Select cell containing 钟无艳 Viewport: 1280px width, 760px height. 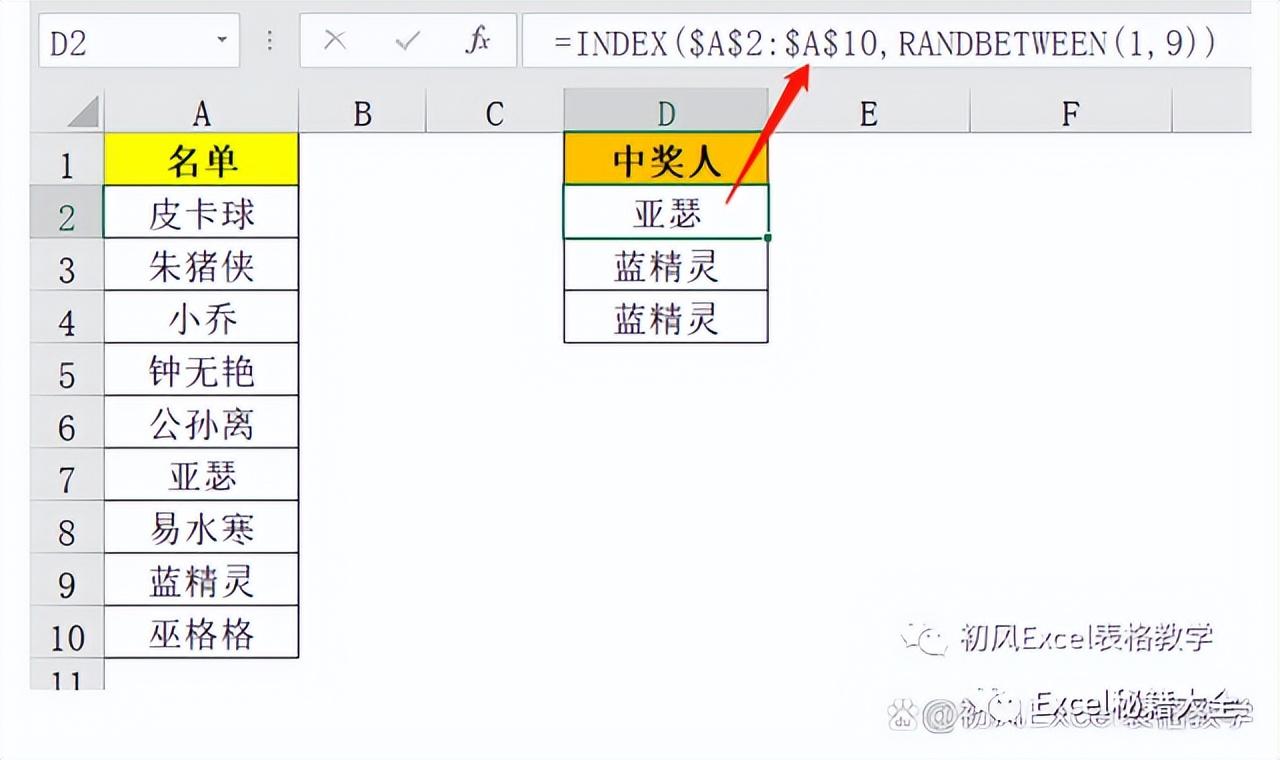[201, 370]
